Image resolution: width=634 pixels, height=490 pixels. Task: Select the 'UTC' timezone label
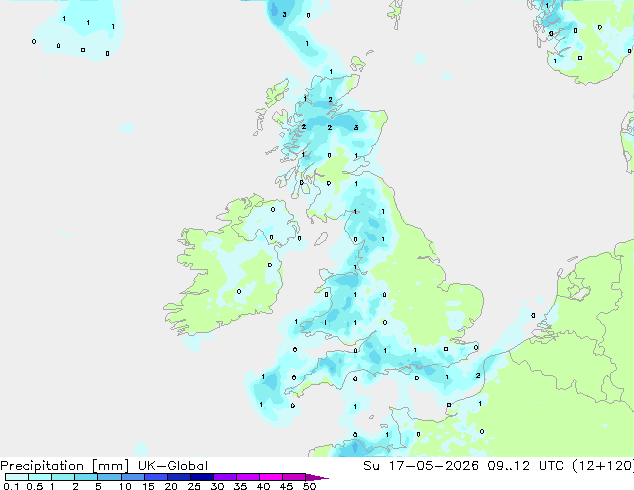(552, 466)
